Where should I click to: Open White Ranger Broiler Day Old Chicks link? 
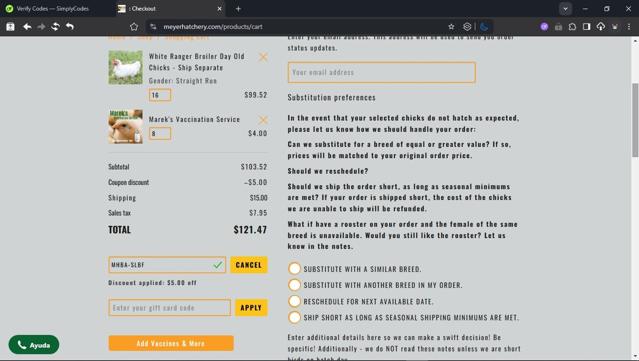196,62
